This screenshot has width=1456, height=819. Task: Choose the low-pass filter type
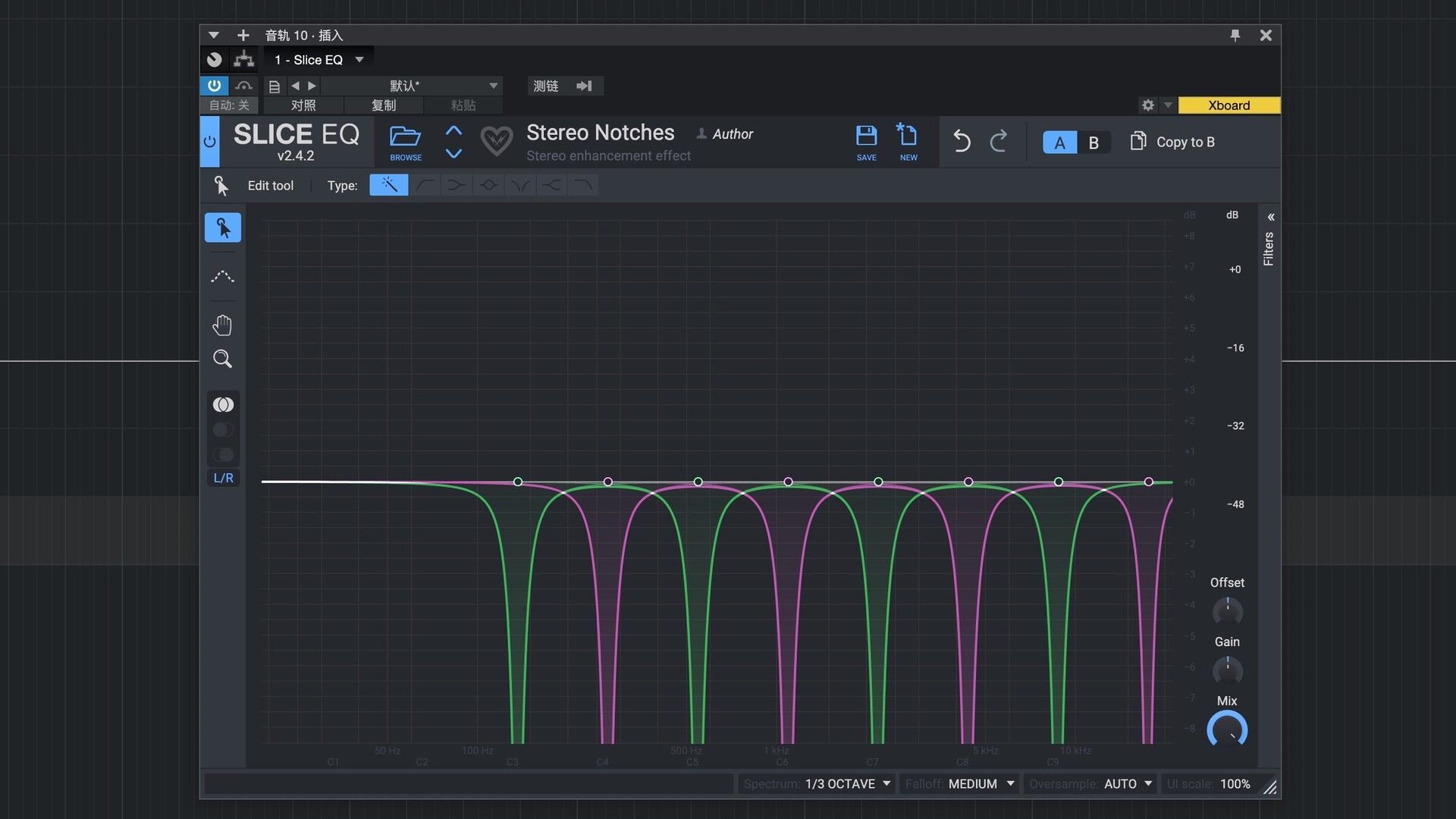pos(583,185)
